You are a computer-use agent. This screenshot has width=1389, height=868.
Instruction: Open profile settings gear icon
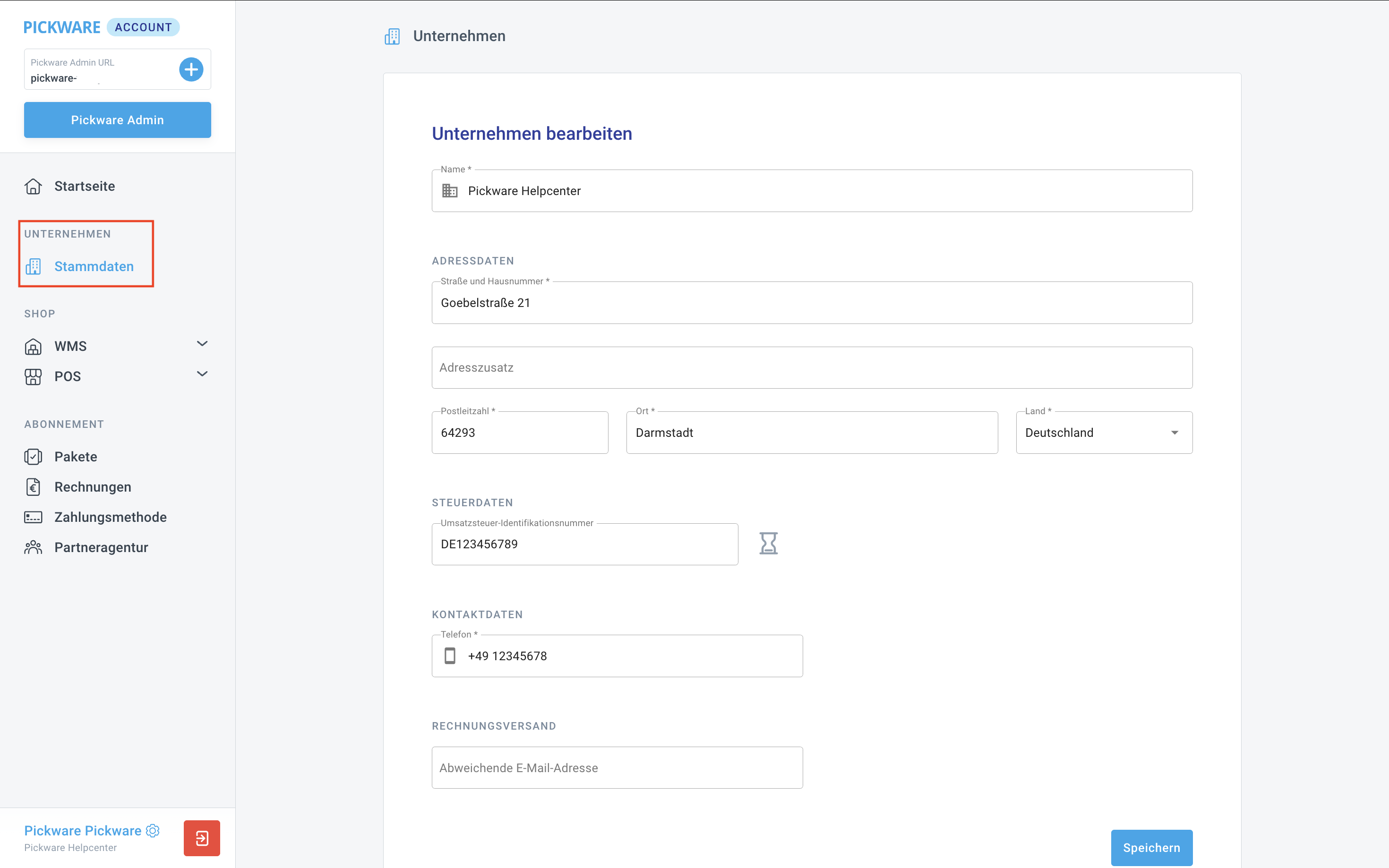point(153,830)
